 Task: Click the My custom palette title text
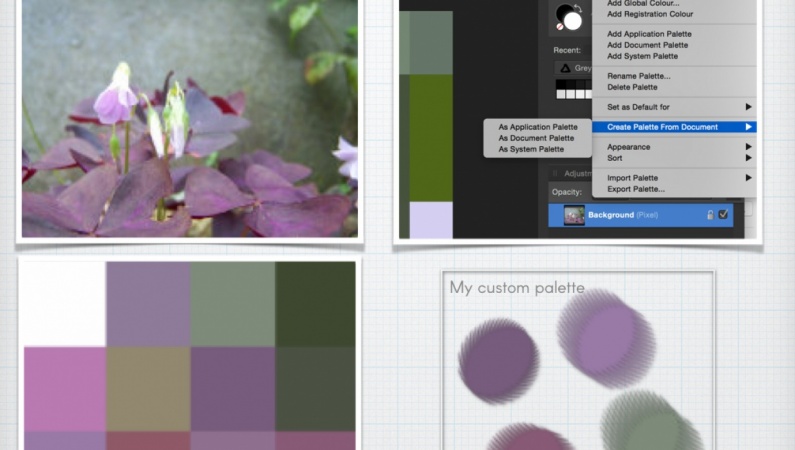[517, 288]
